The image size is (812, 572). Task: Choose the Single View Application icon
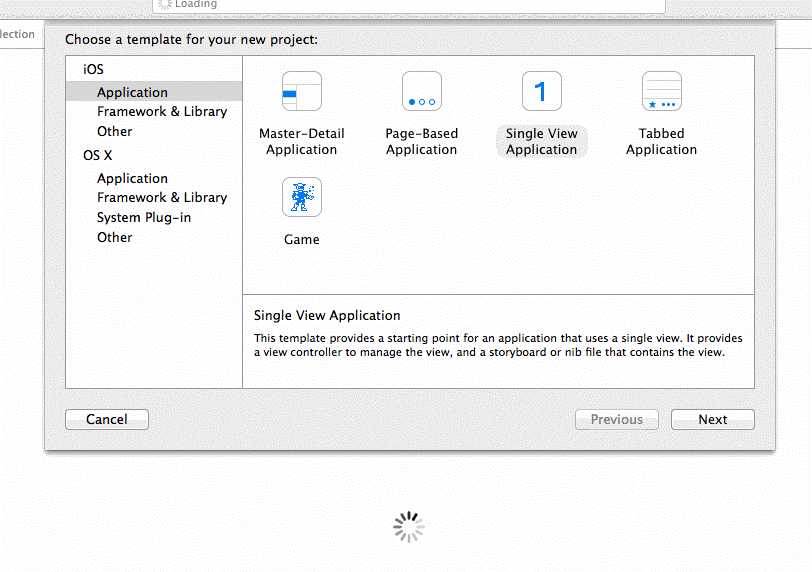(x=542, y=91)
